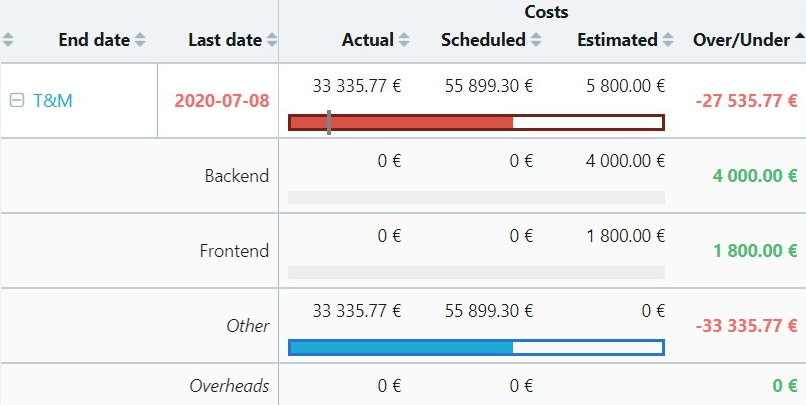The height and width of the screenshot is (405, 806).
Task: Click the Costs group header
Action: coord(546,12)
